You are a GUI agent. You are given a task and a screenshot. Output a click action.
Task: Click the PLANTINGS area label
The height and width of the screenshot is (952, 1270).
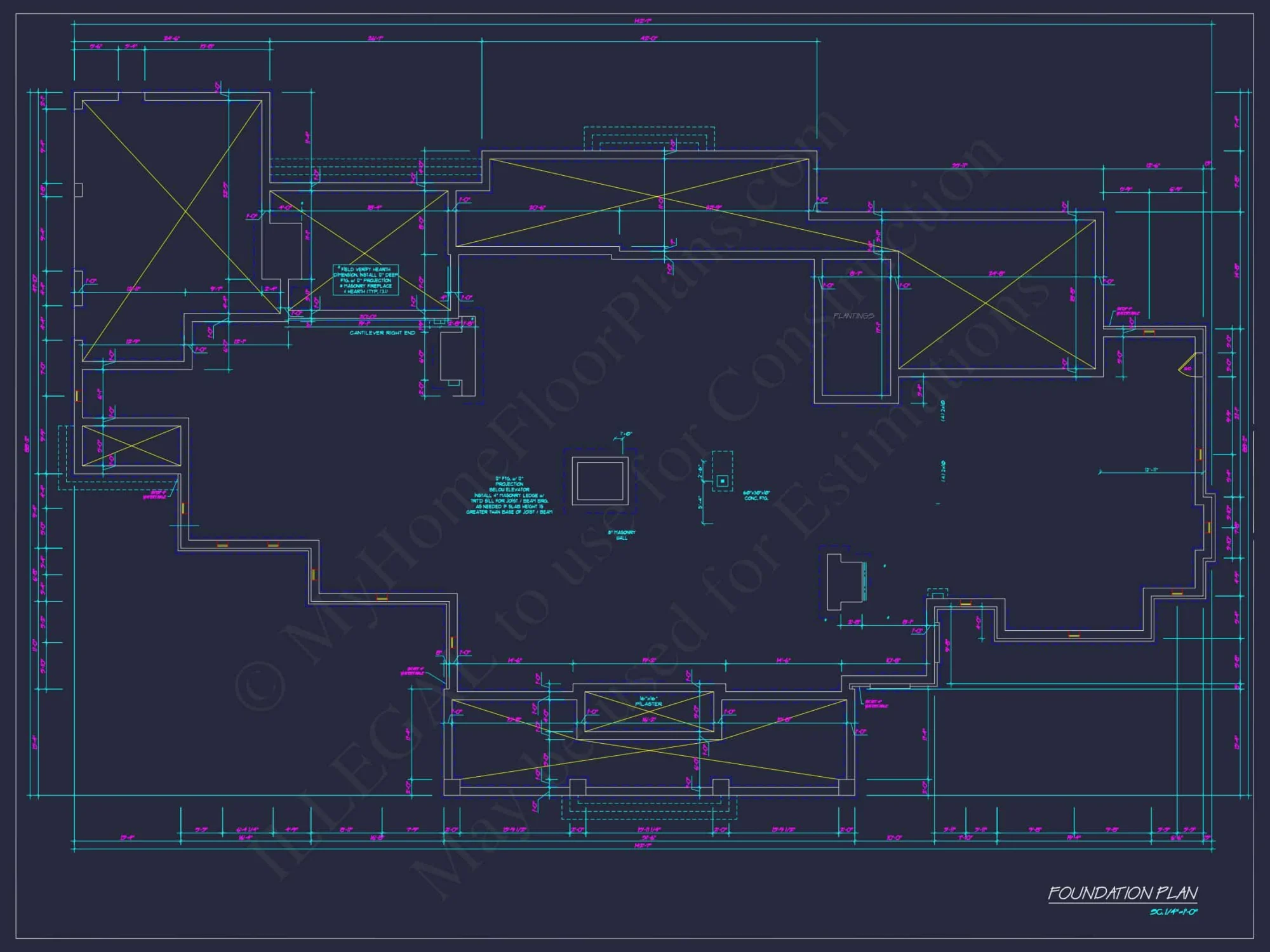click(x=855, y=316)
